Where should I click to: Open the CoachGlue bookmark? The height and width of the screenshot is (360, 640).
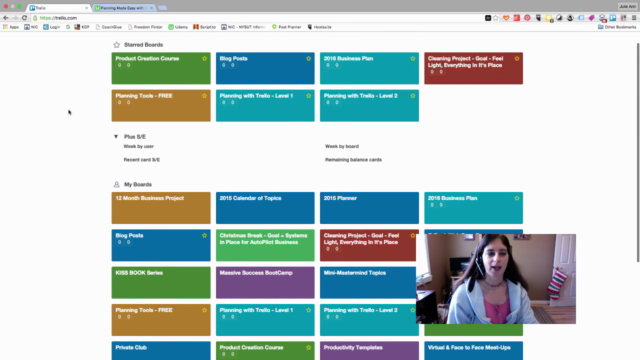[x=109, y=27]
